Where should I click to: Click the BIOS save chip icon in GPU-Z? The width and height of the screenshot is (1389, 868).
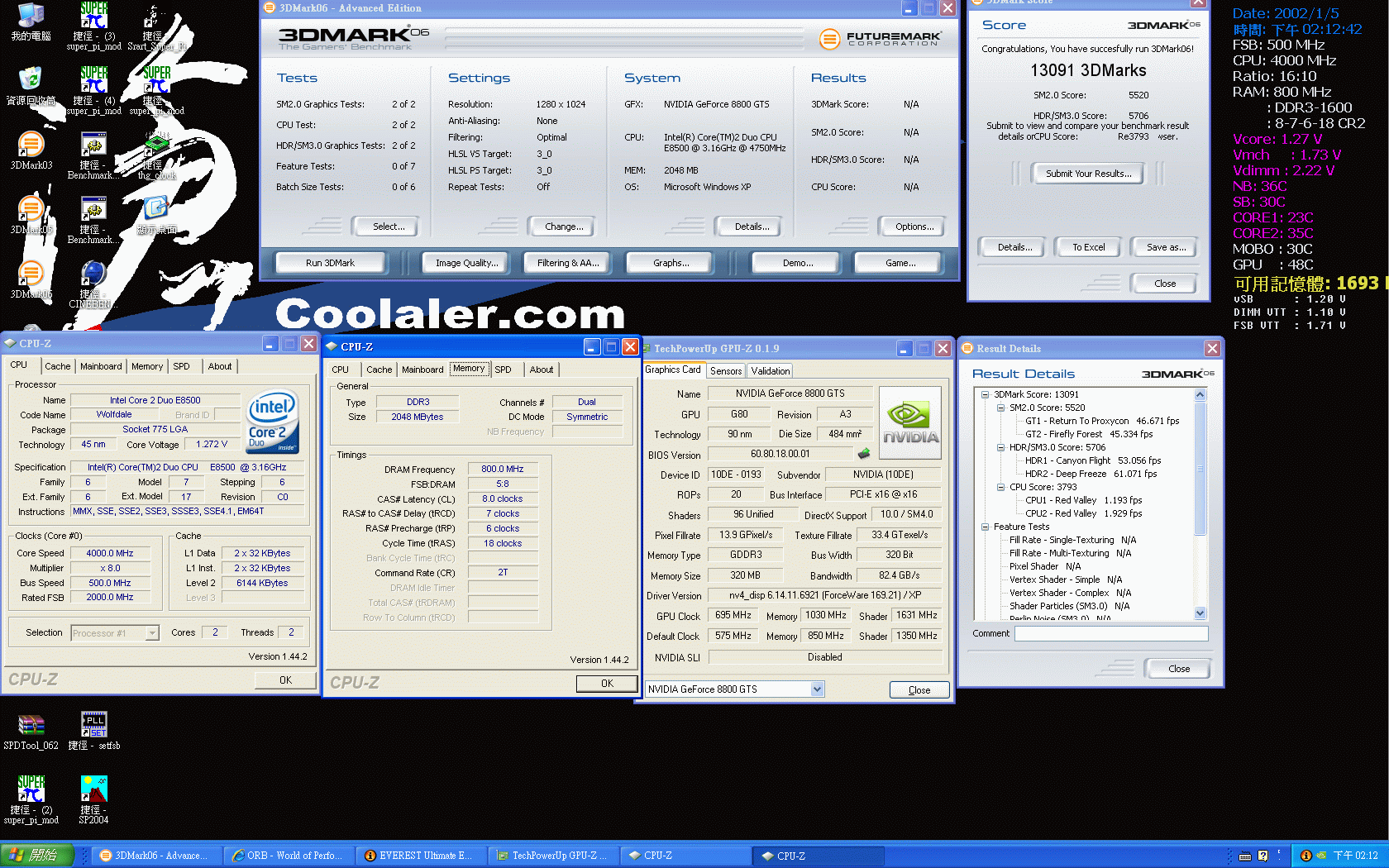864,454
